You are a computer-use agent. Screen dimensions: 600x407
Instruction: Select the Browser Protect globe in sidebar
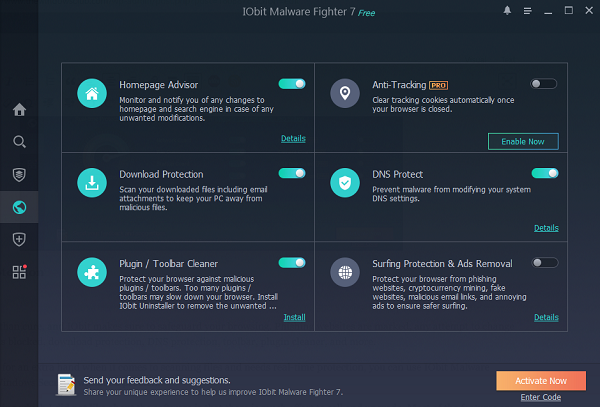19,207
